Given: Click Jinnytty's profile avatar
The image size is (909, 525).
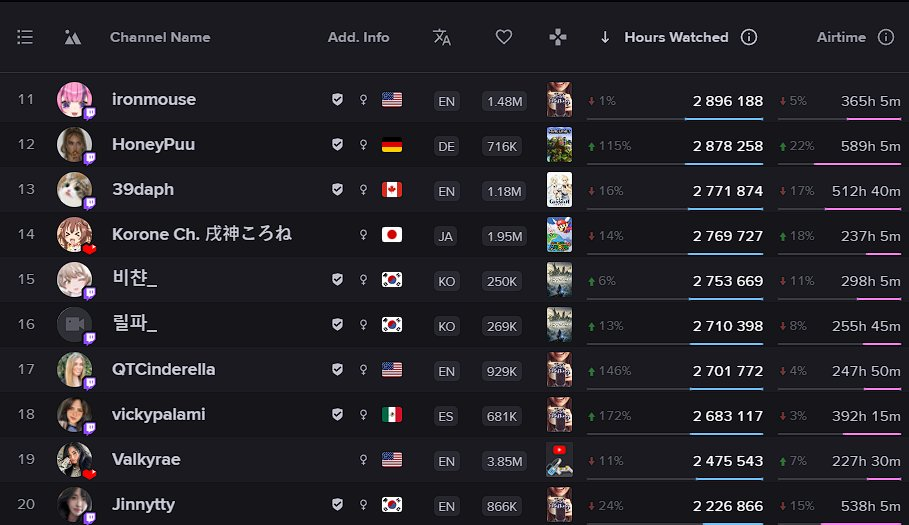Looking at the screenshot, I should (74, 505).
